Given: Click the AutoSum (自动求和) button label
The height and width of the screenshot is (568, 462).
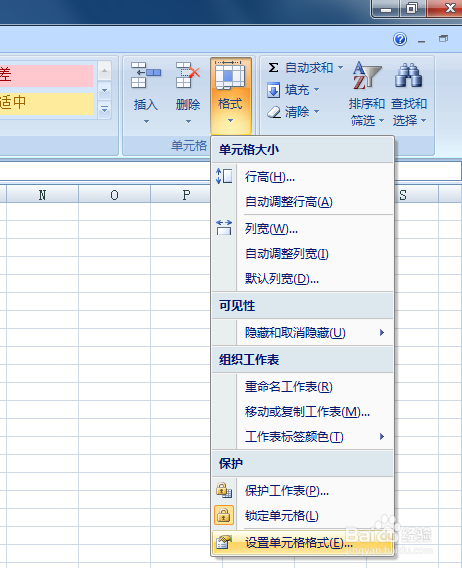Looking at the screenshot, I should coord(309,67).
